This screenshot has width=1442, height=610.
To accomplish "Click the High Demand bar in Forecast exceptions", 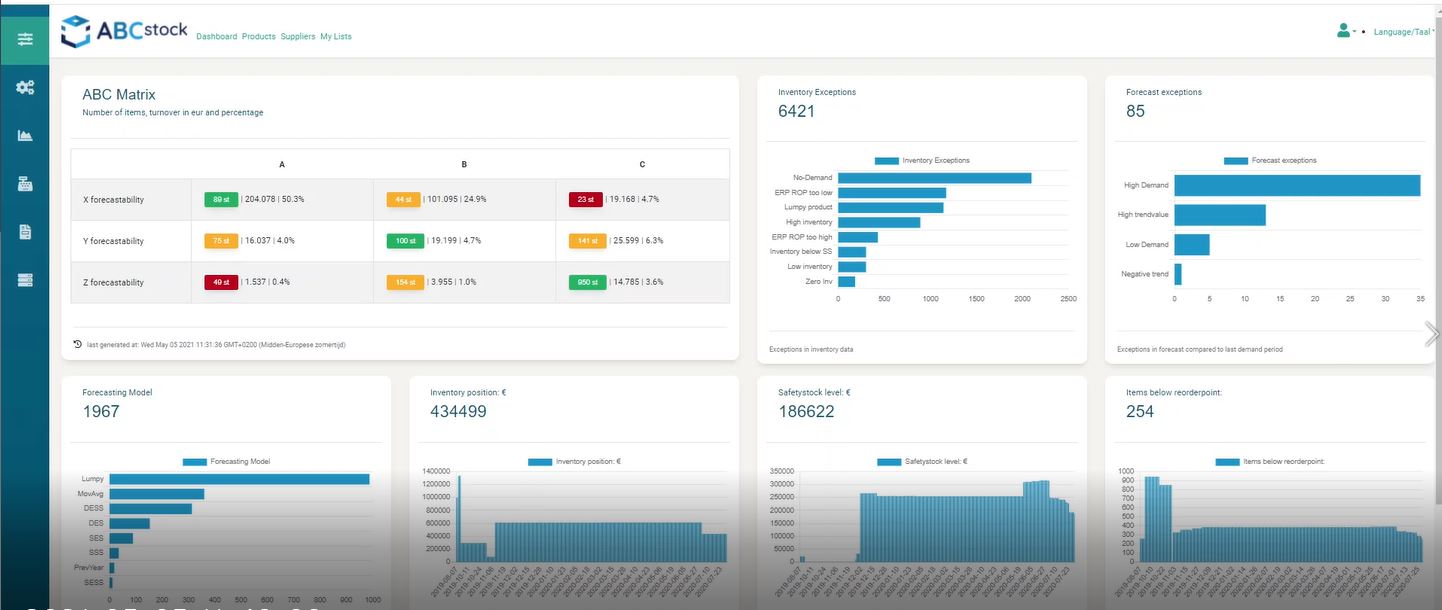I will 1296,185.
